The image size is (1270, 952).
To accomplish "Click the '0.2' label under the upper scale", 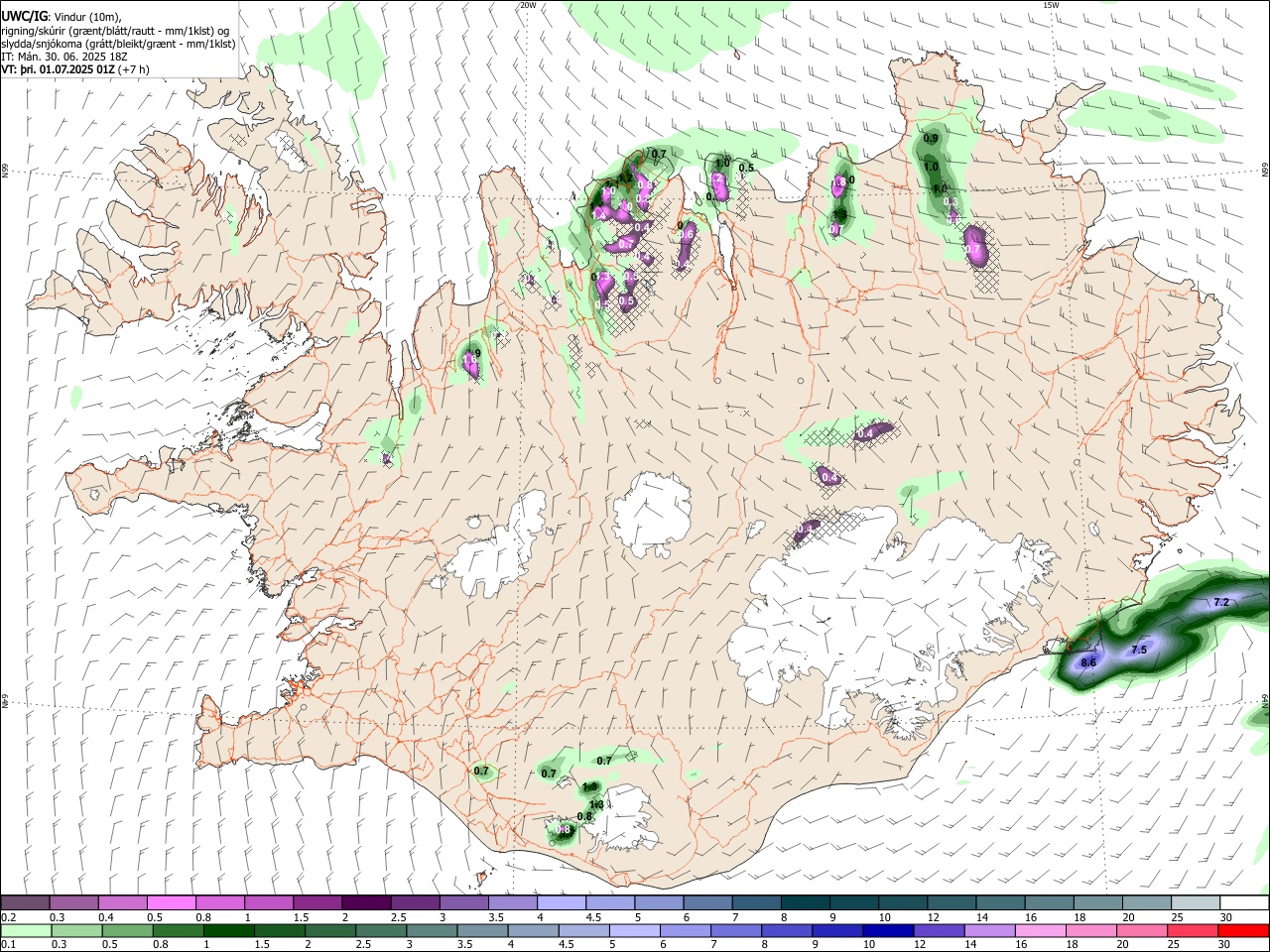I will (x=9, y=917).
